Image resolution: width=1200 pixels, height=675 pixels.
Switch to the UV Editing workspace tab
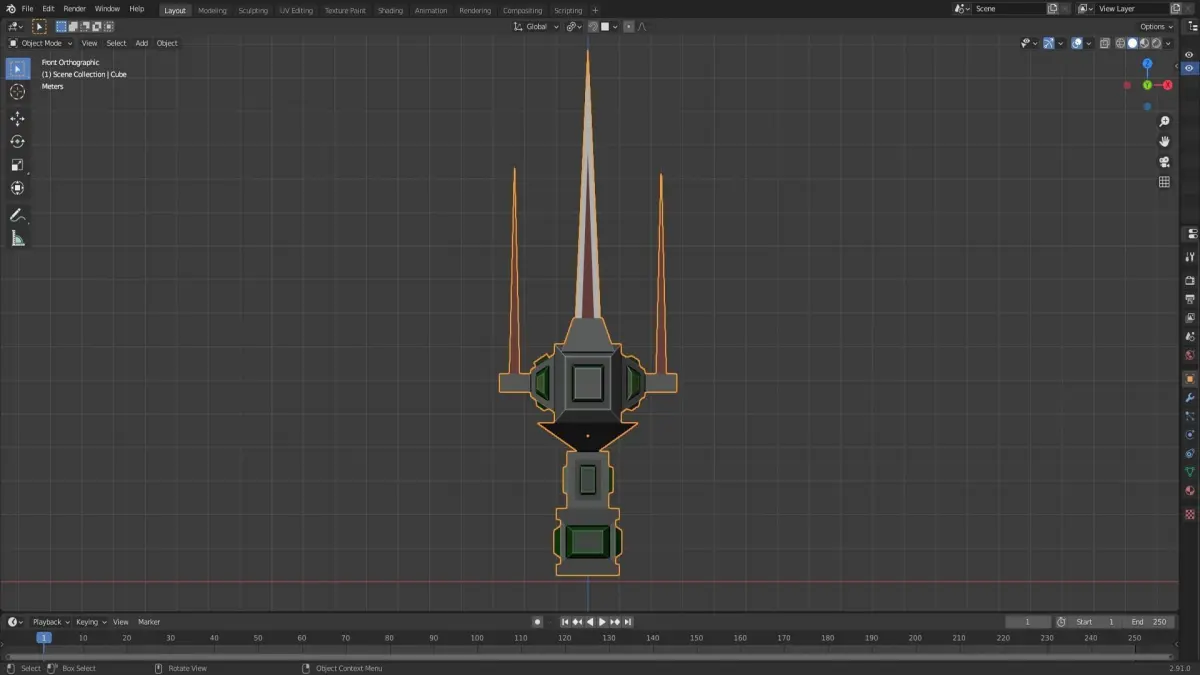point(296,10)
